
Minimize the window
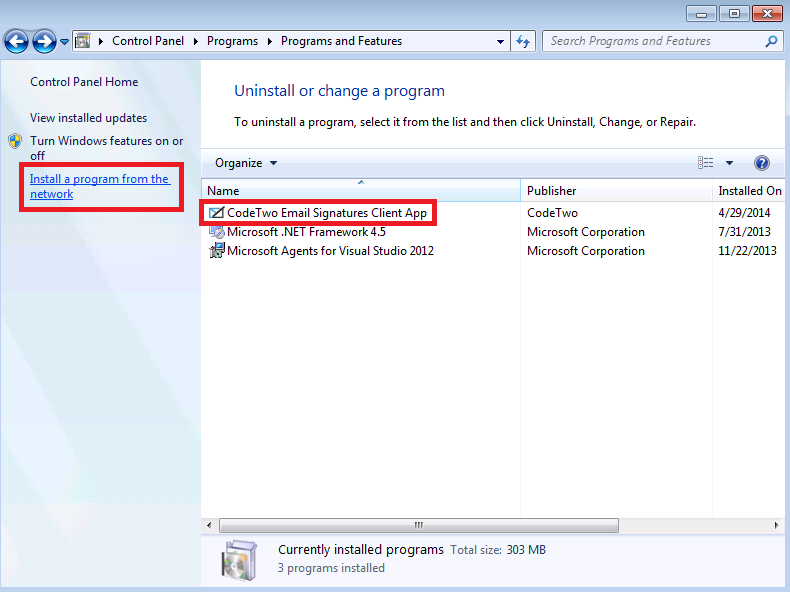[701, 14]
